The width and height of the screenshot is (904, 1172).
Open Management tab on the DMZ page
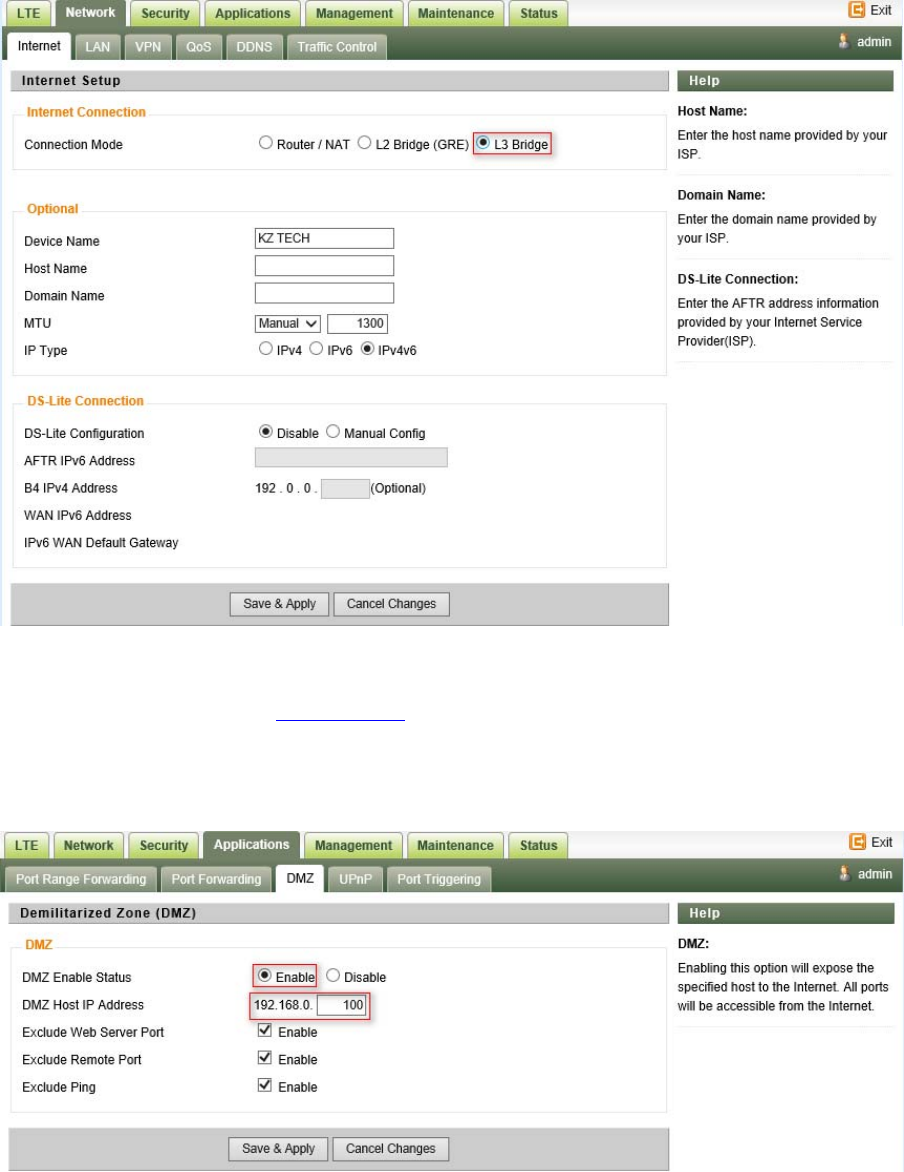pos(354,845)
